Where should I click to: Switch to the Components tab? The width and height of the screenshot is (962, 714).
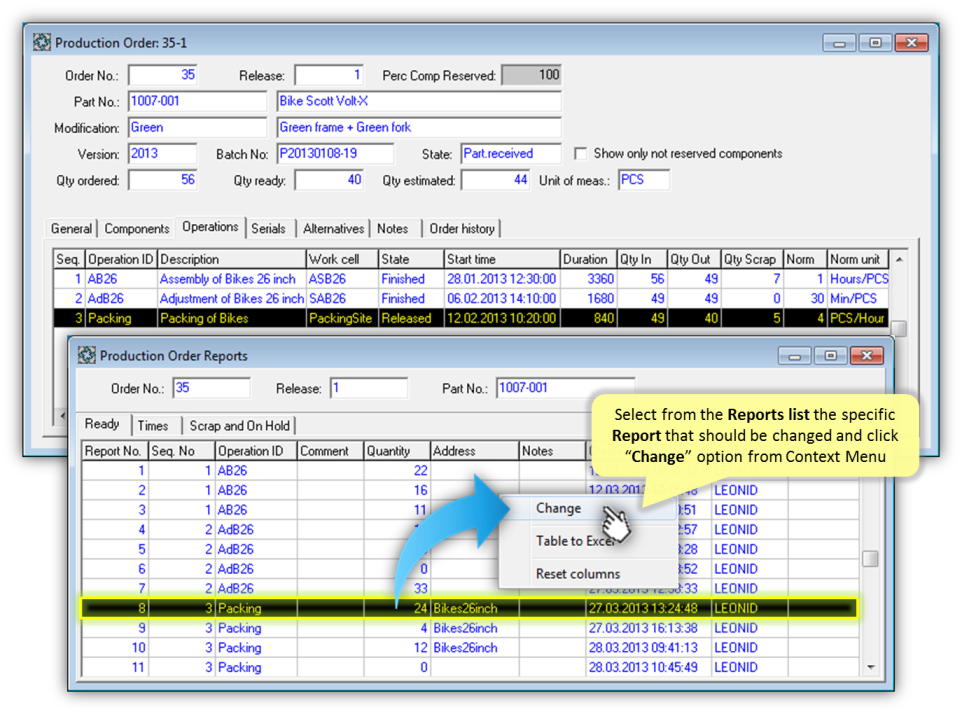pyautogui.click(x=137, y=228)
